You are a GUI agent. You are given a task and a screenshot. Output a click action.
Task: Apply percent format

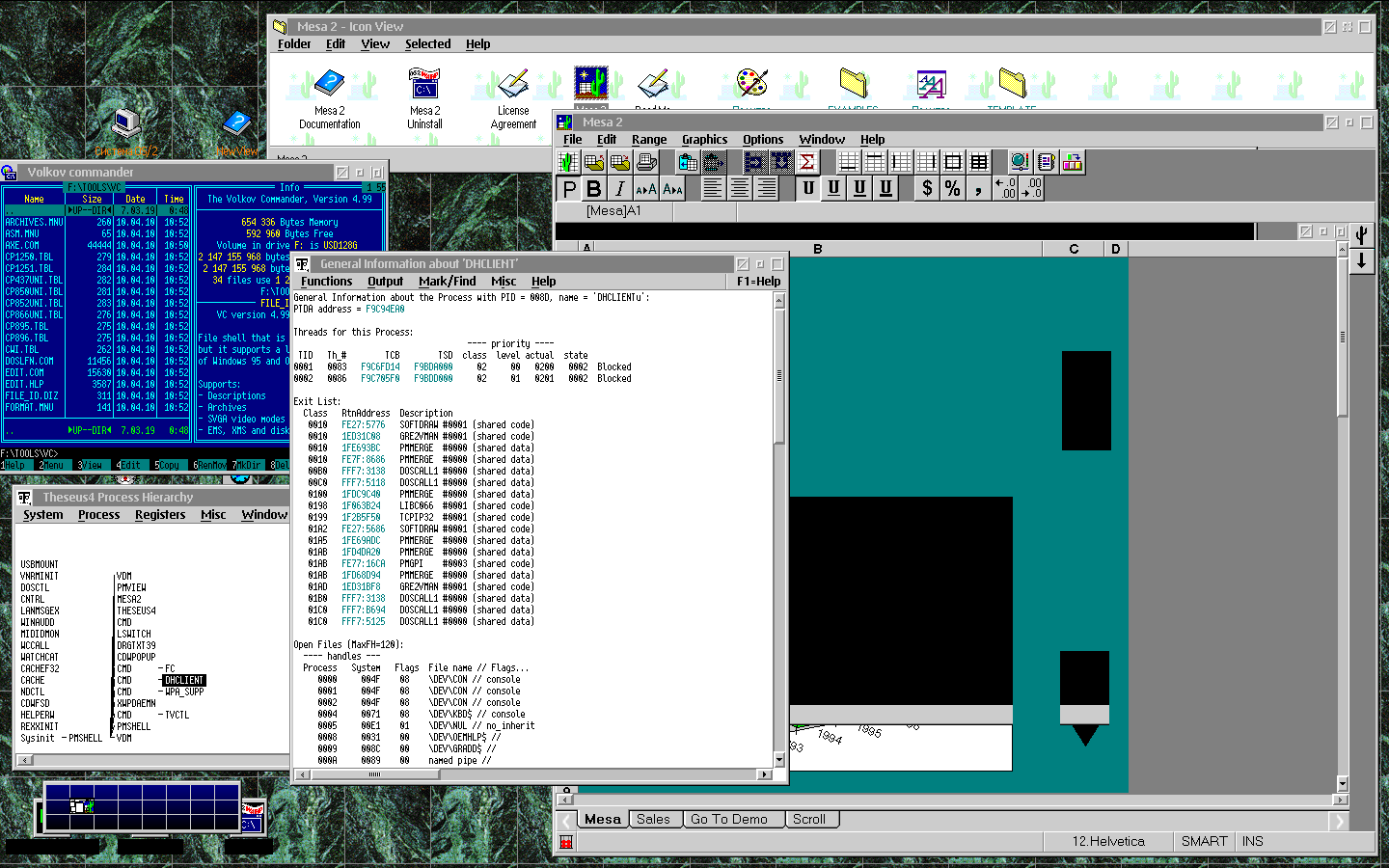point(953,189)
